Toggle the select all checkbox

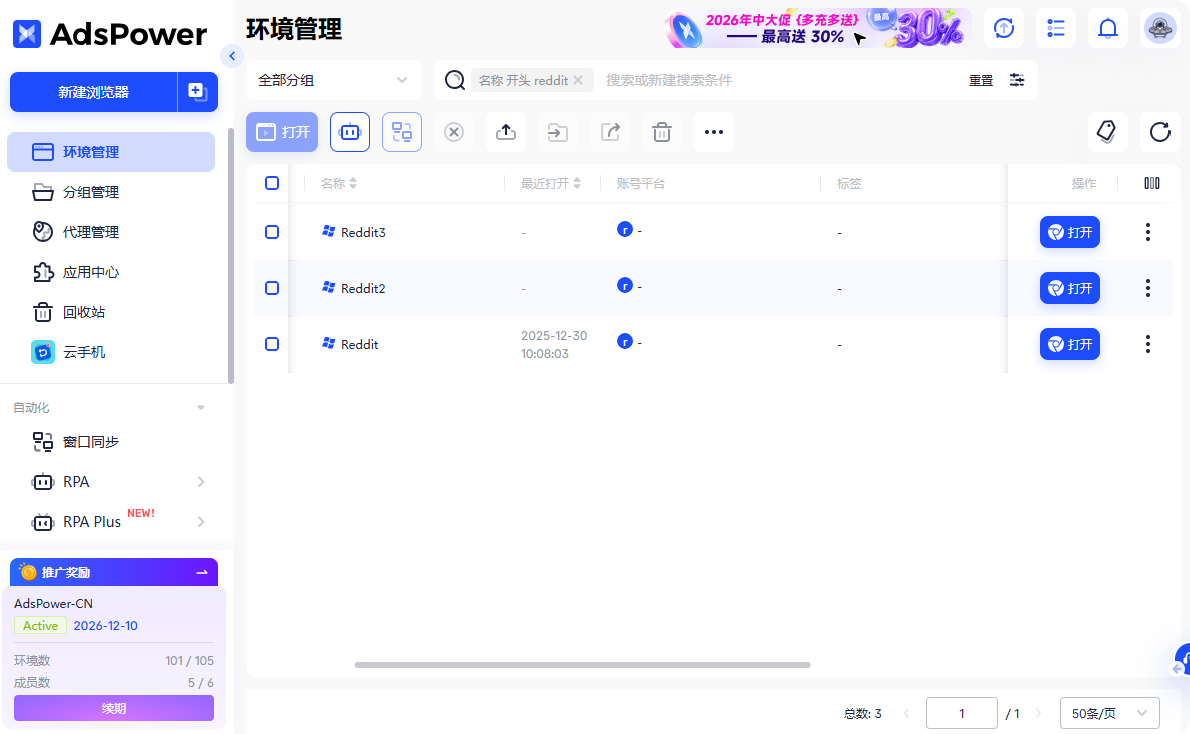[x=272, y=183]
